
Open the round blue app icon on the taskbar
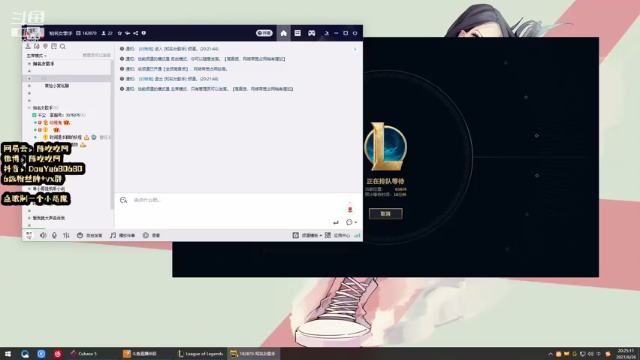(x=41, y=353)
